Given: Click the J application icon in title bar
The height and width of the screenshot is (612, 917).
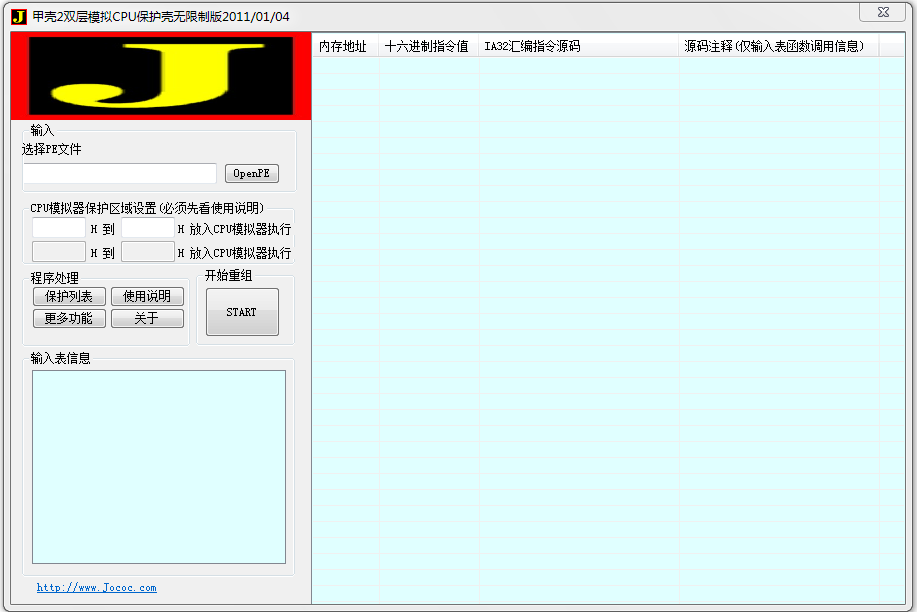Looking at the screenshot, I should click(19, 16).
